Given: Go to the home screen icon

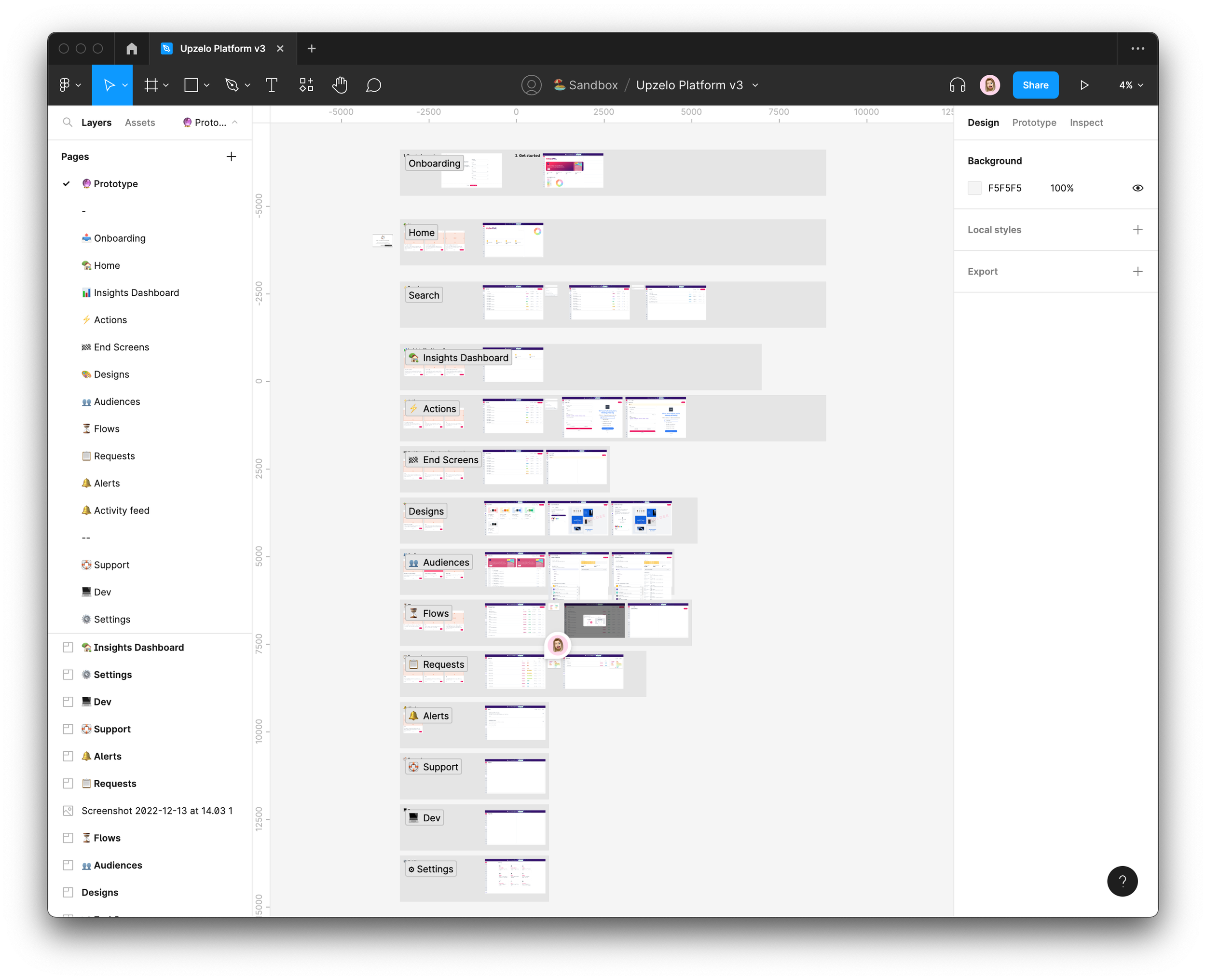Looking at the screenshot, I should 132,49.
